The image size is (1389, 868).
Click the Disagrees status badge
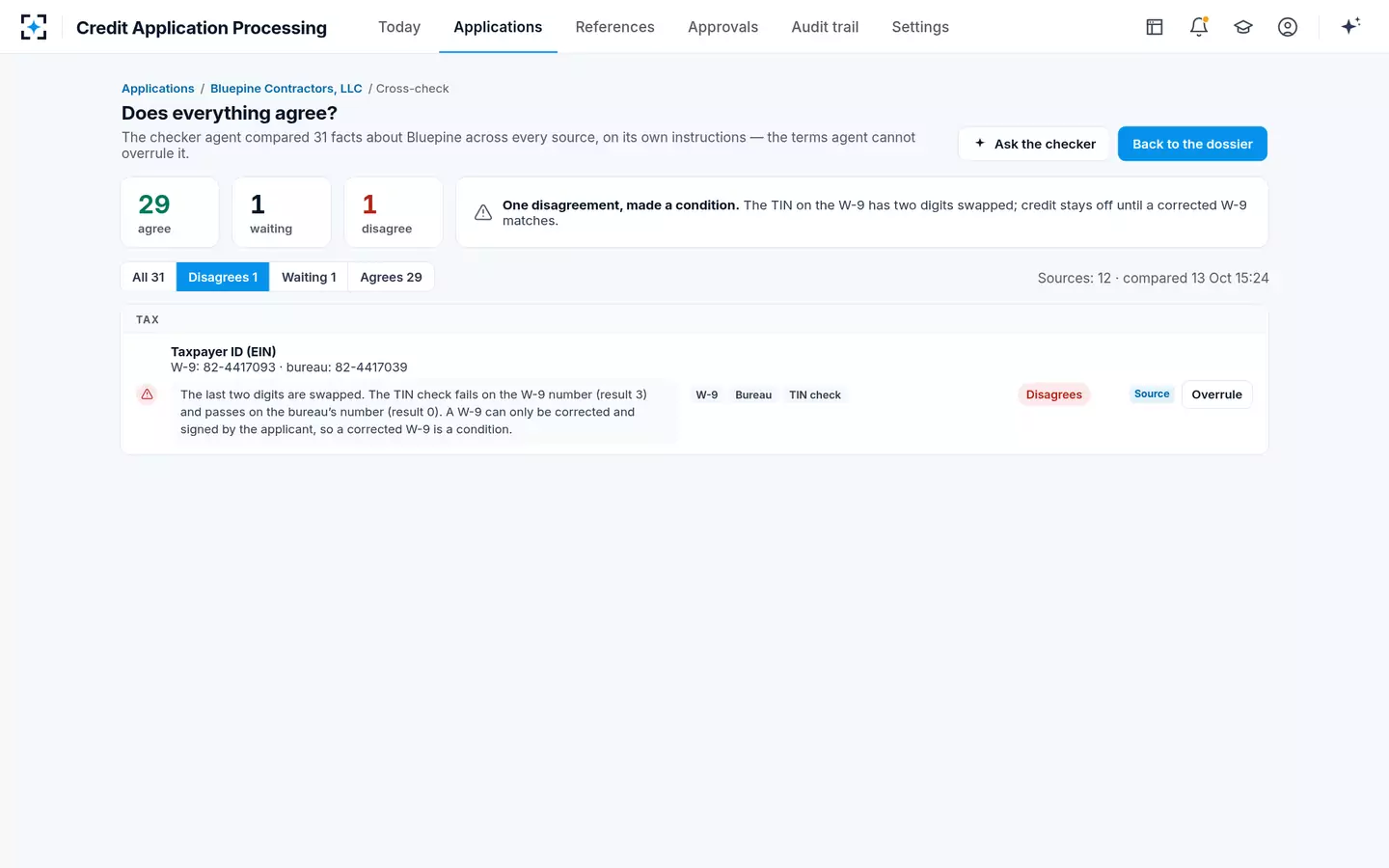click(1054, 394)
